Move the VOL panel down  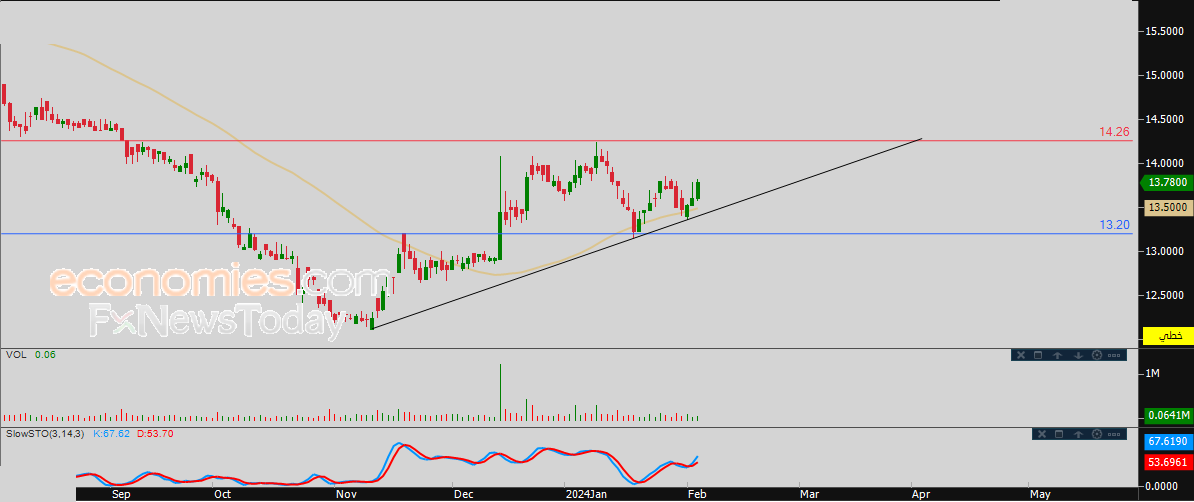coord(1078,355)
